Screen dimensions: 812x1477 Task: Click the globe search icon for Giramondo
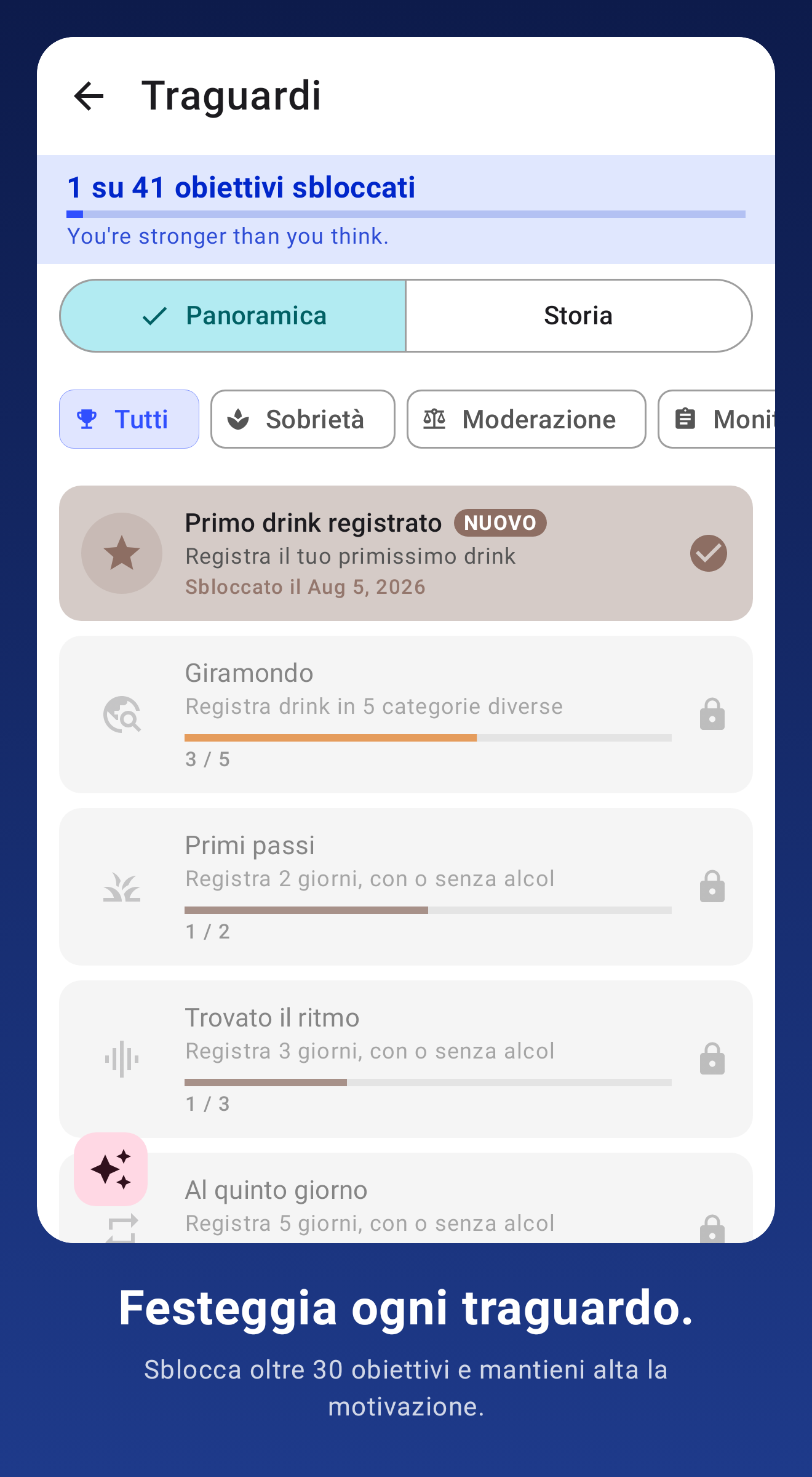coord(122,714)
